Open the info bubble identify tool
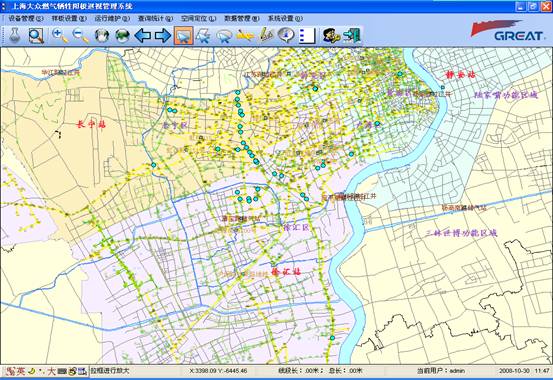The height and width of the screenshot is (380, 553). pyautogui.click(x=286, y=35)
